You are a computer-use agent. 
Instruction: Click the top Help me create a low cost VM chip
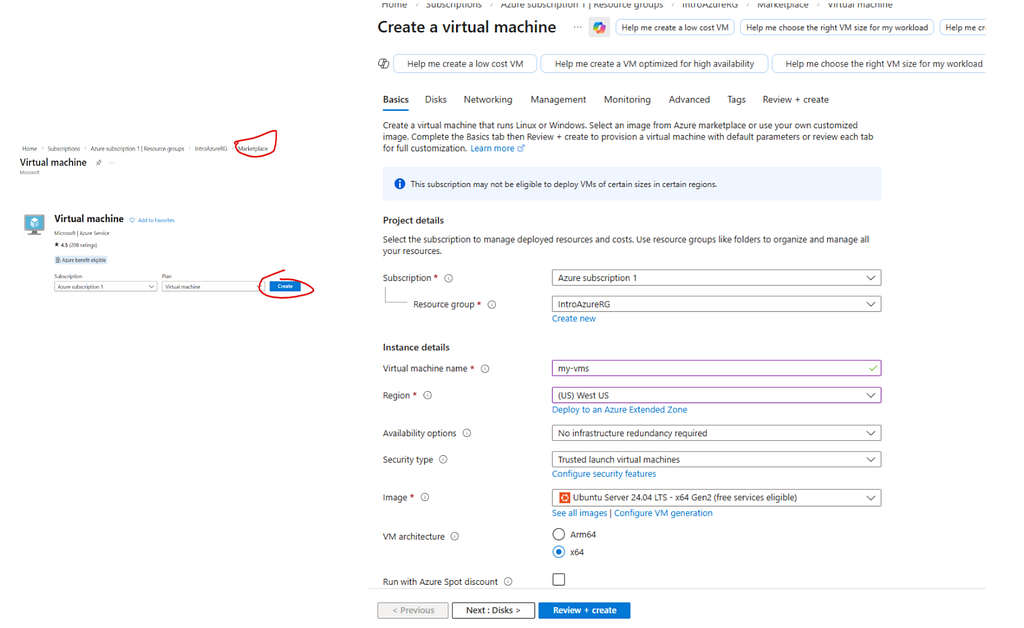point(675,27)
